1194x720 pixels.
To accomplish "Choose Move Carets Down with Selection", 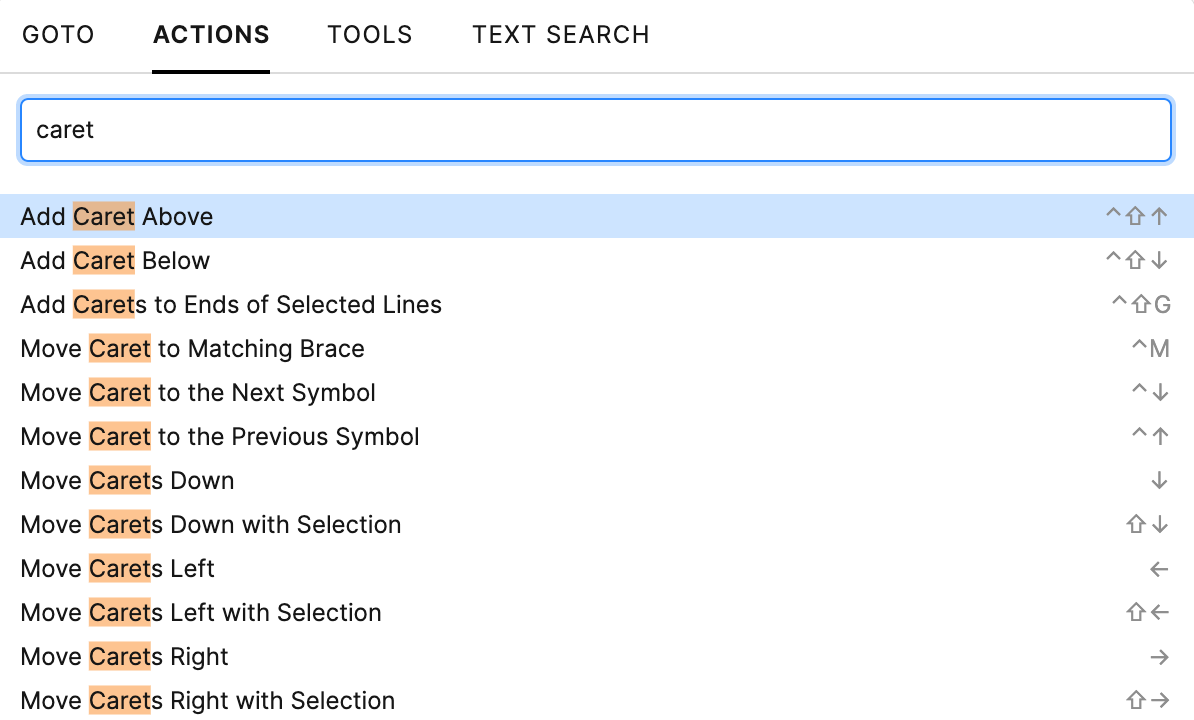I will [x=210, y=524].
